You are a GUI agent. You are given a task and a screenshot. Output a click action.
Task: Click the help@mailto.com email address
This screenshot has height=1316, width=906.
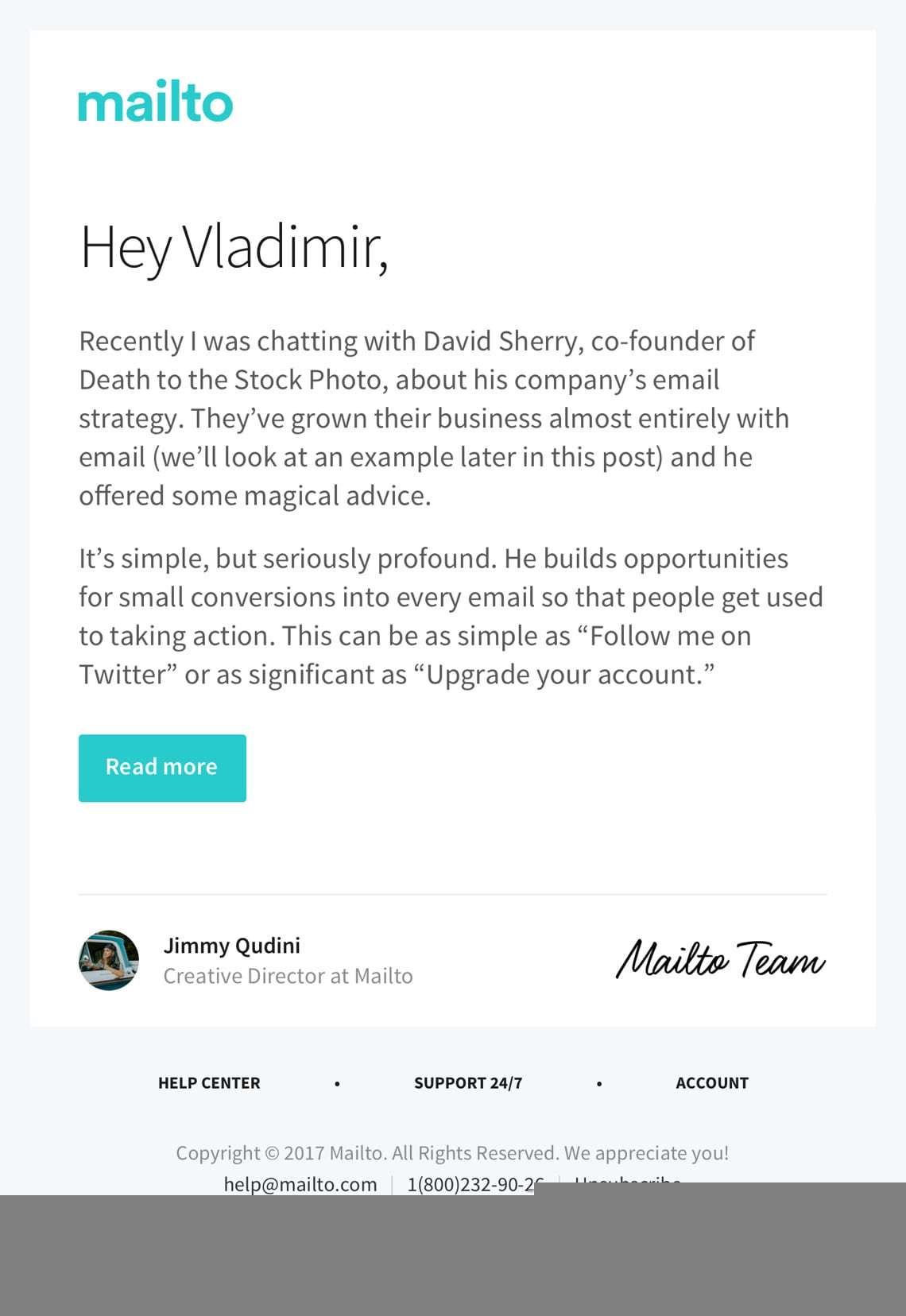[x=300, y=1184]
